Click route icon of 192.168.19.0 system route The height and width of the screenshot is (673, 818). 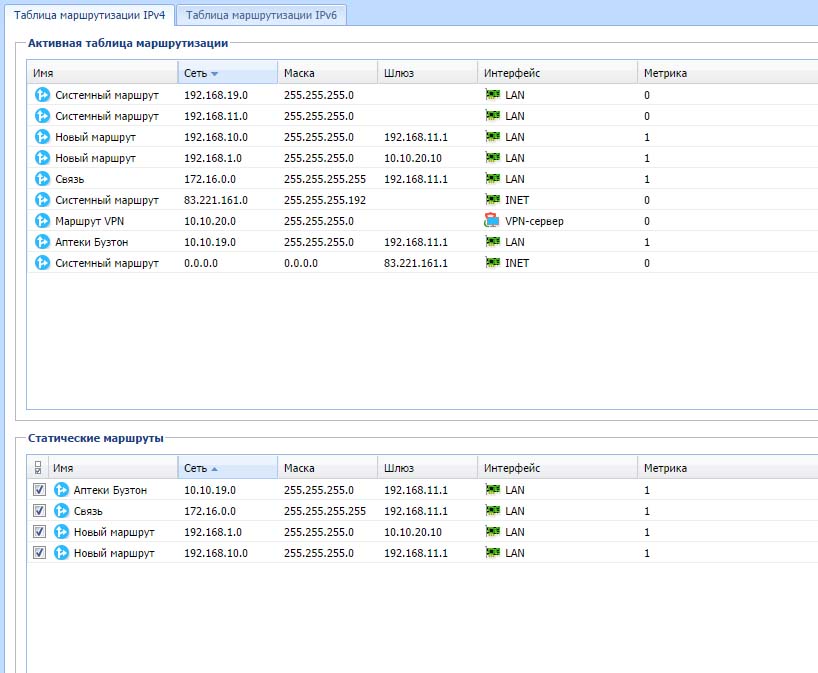42,95
